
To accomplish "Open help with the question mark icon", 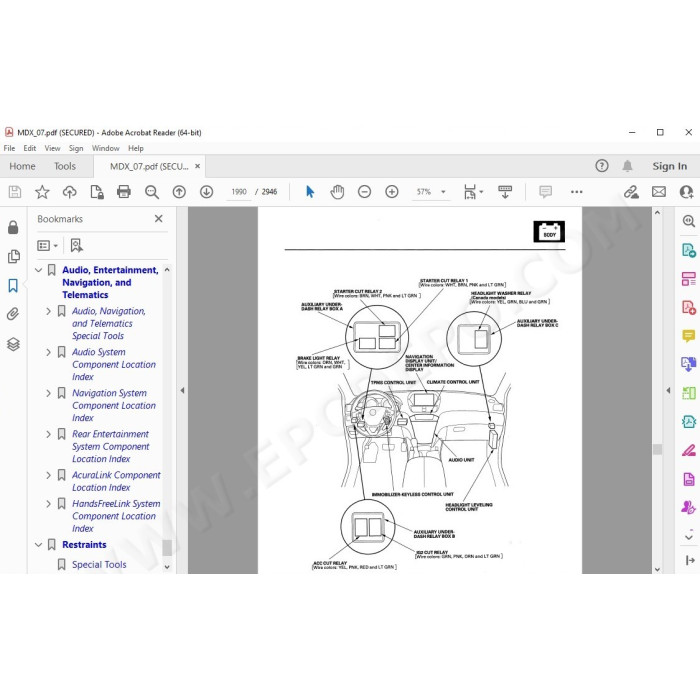I will [x=602, y=166].
